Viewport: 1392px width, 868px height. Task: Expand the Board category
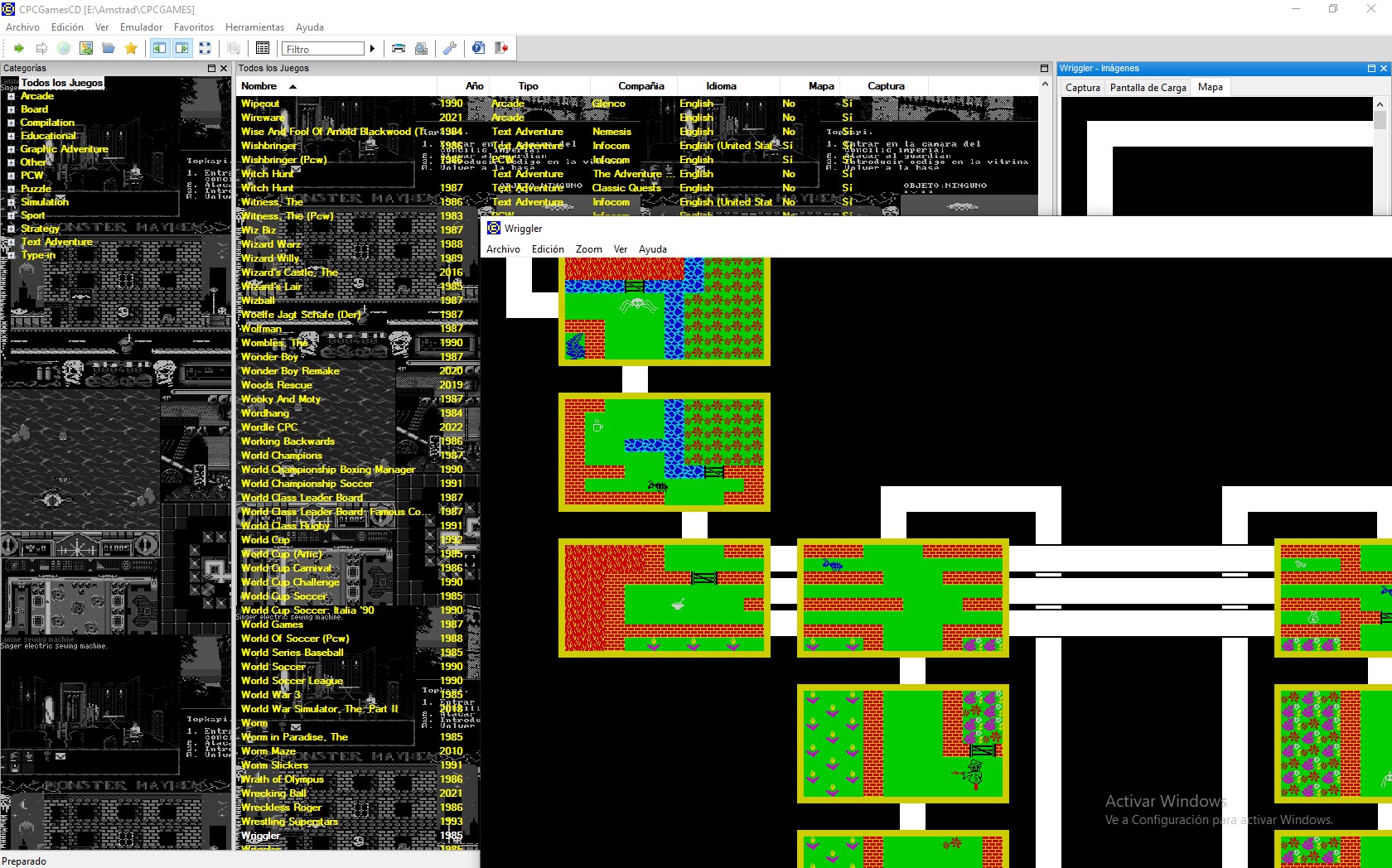coord(11,110)
